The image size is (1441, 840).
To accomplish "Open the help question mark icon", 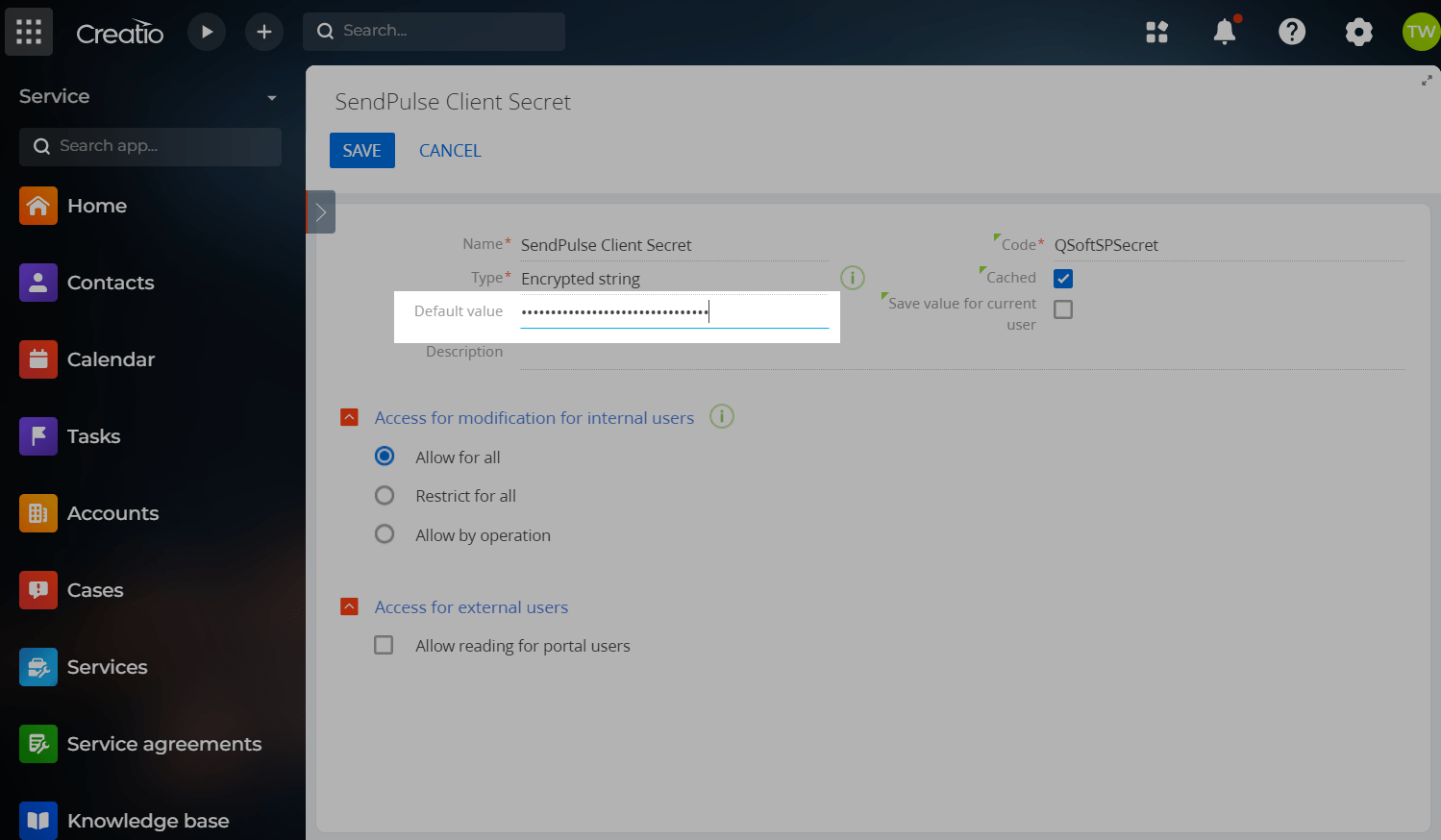I will tap(1291, 32).
